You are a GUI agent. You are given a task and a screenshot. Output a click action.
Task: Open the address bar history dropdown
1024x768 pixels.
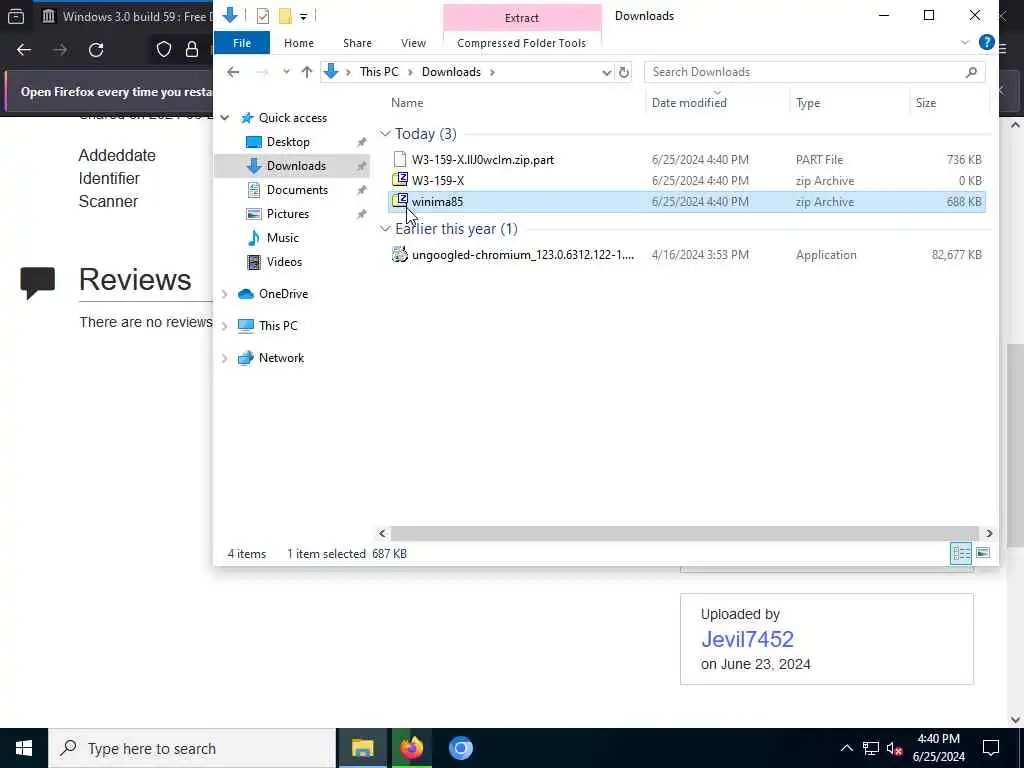607,72
